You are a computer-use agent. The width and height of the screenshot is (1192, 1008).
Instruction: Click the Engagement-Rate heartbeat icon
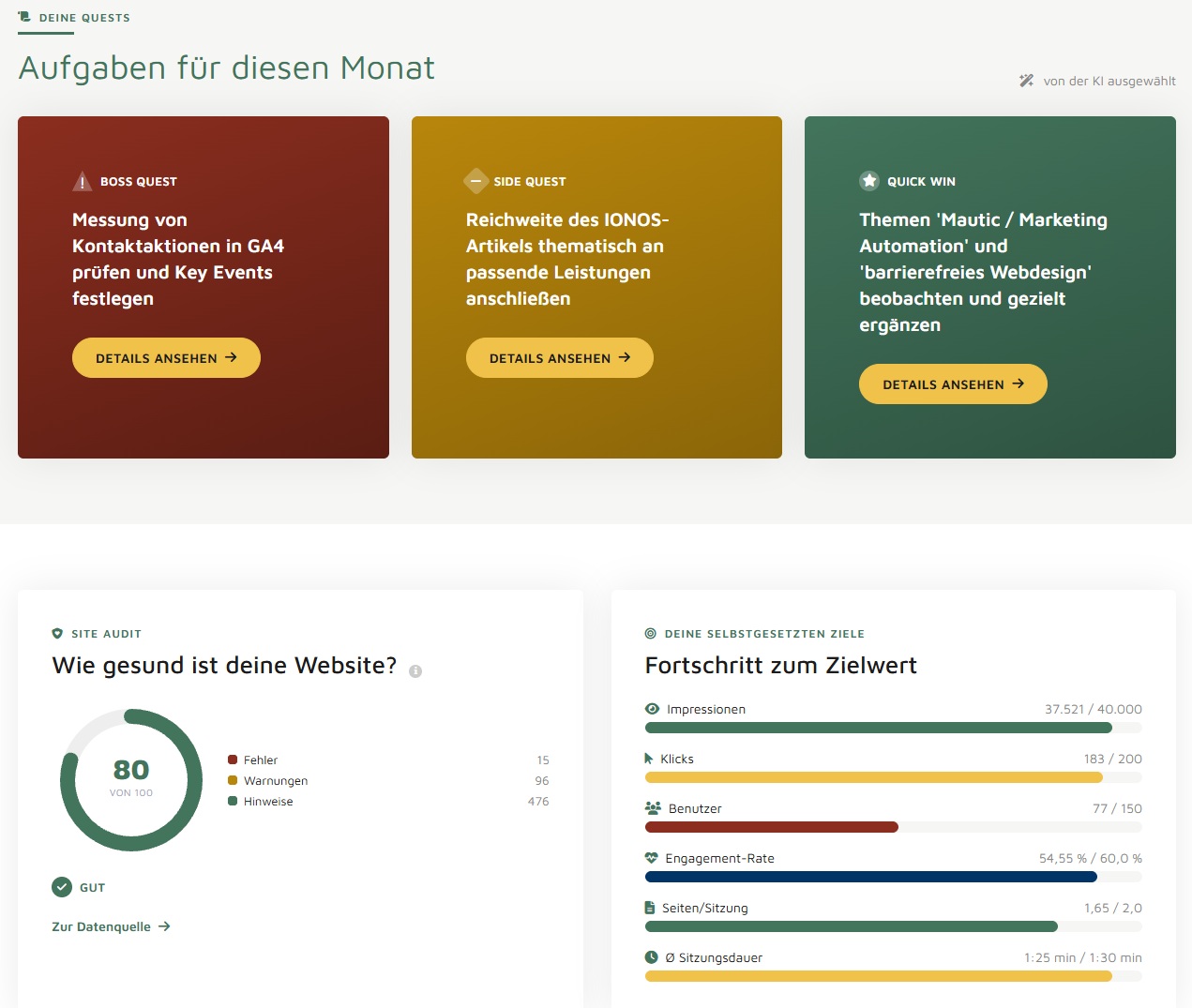point(652,858)
